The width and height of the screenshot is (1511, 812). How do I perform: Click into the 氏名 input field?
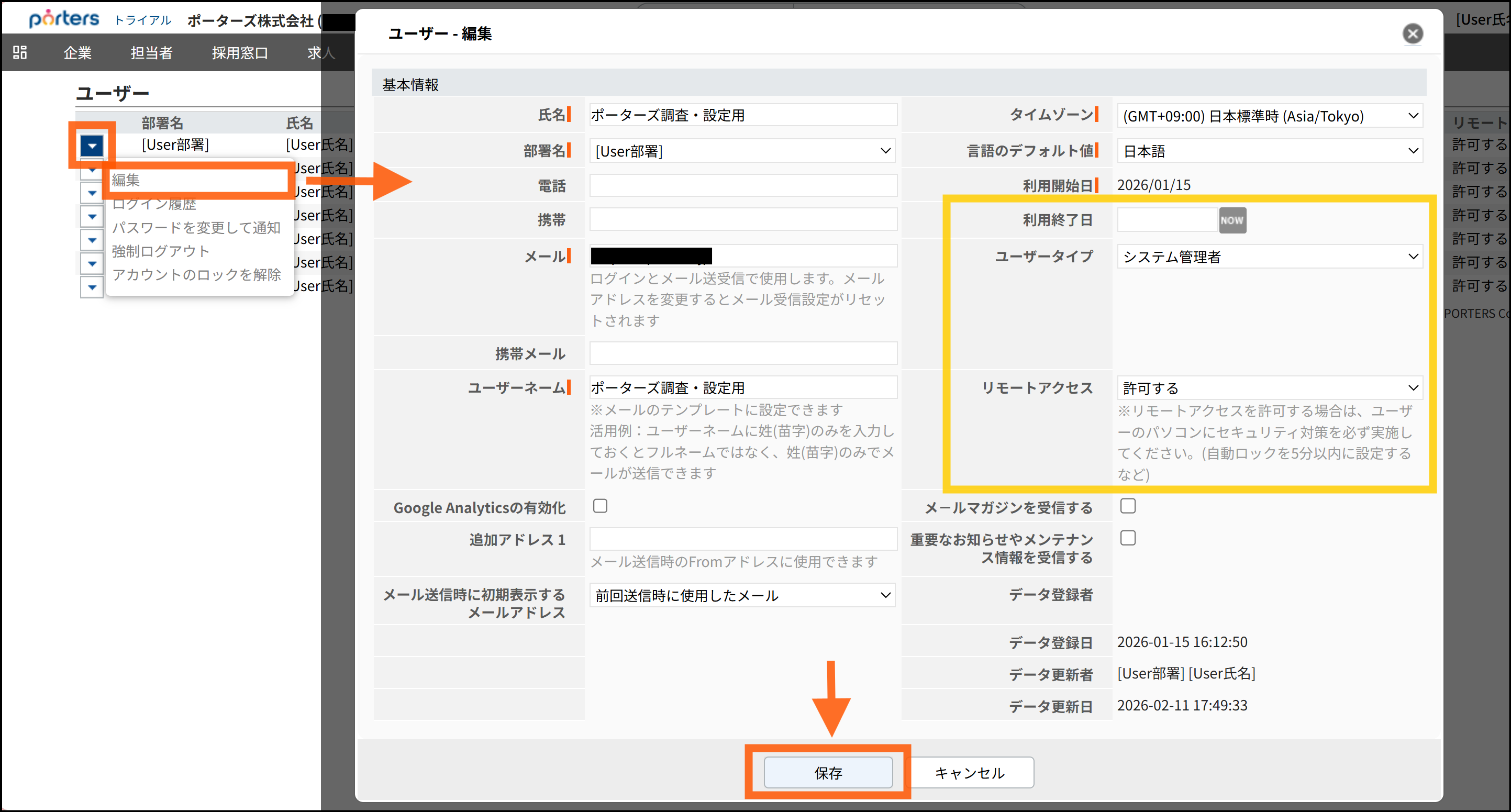(743, 115)
